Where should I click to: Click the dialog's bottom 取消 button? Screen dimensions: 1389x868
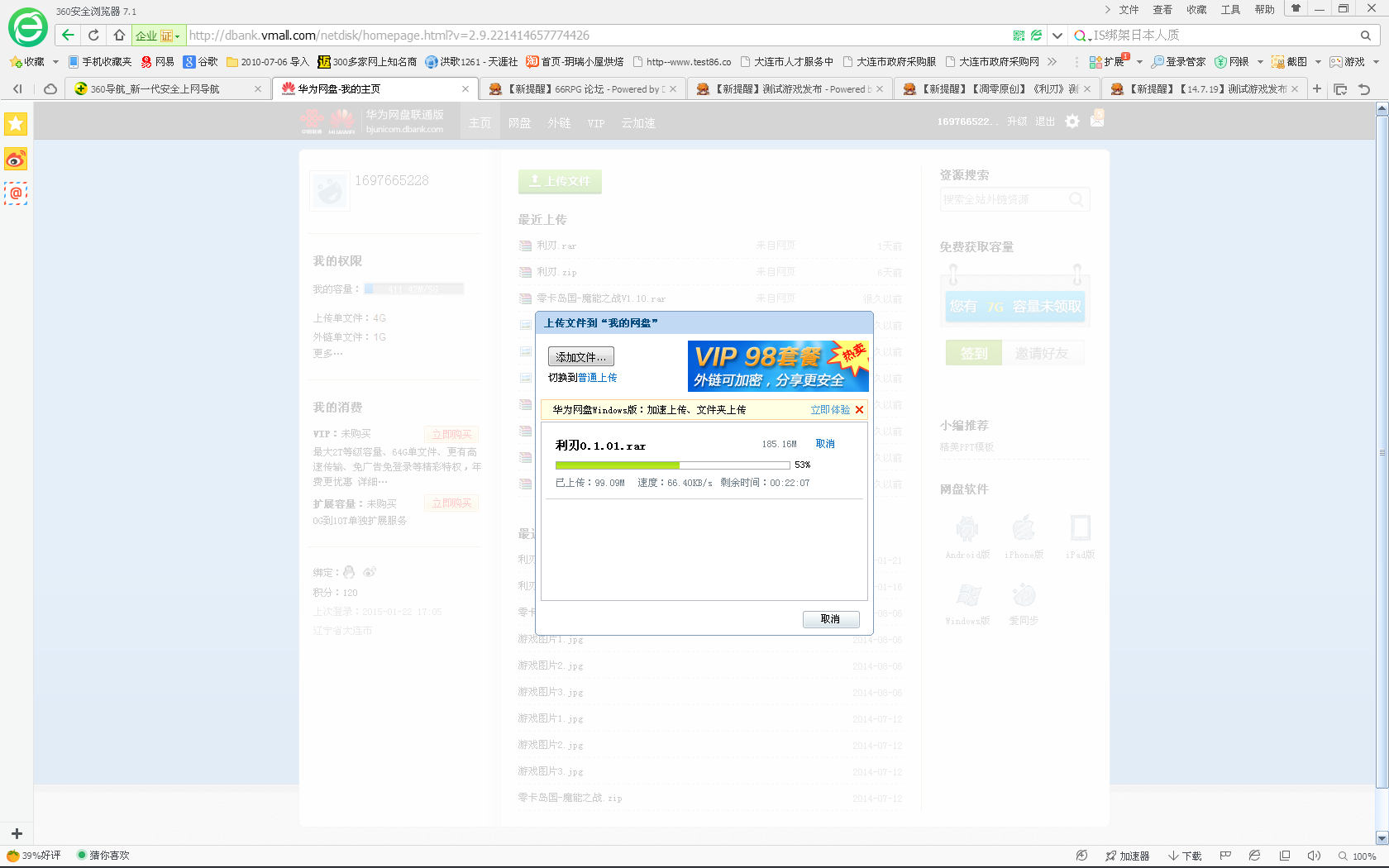831,619
